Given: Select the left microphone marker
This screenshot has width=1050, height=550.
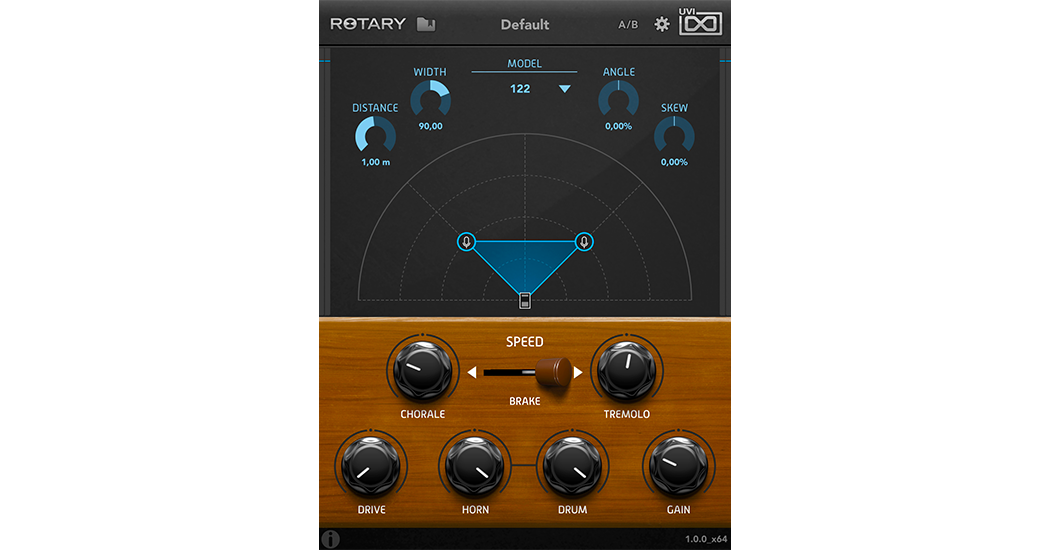Looking at the screenshot, I should point(466,242).
